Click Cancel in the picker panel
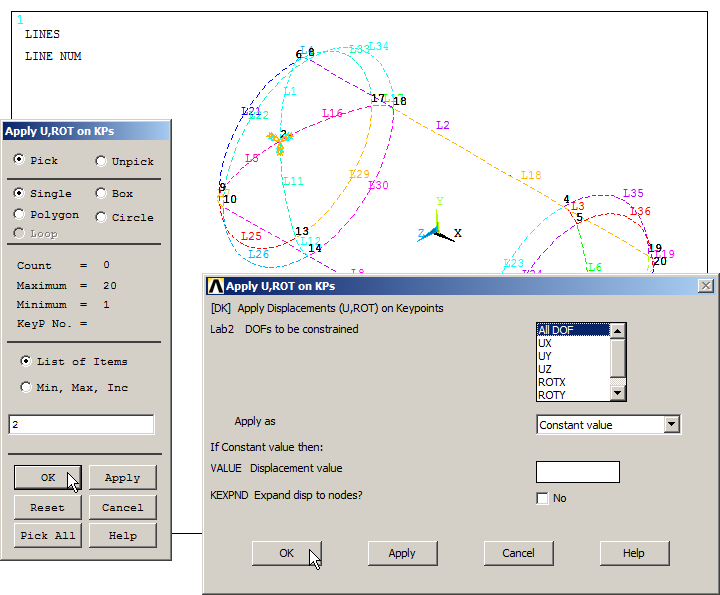This screenshot has height=595, width=720. tap(123, 507)
